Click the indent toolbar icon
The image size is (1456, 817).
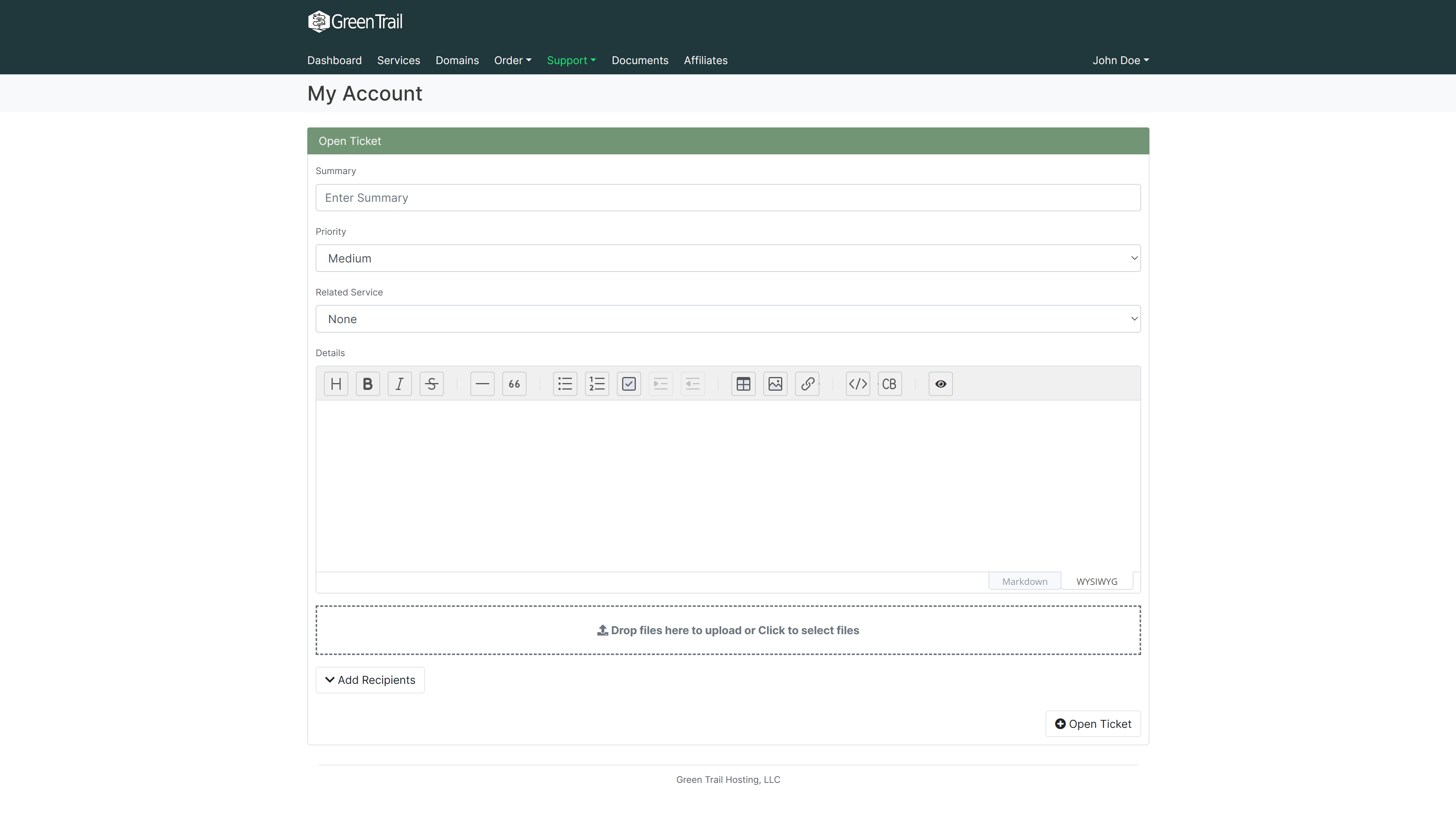[661, 384]
